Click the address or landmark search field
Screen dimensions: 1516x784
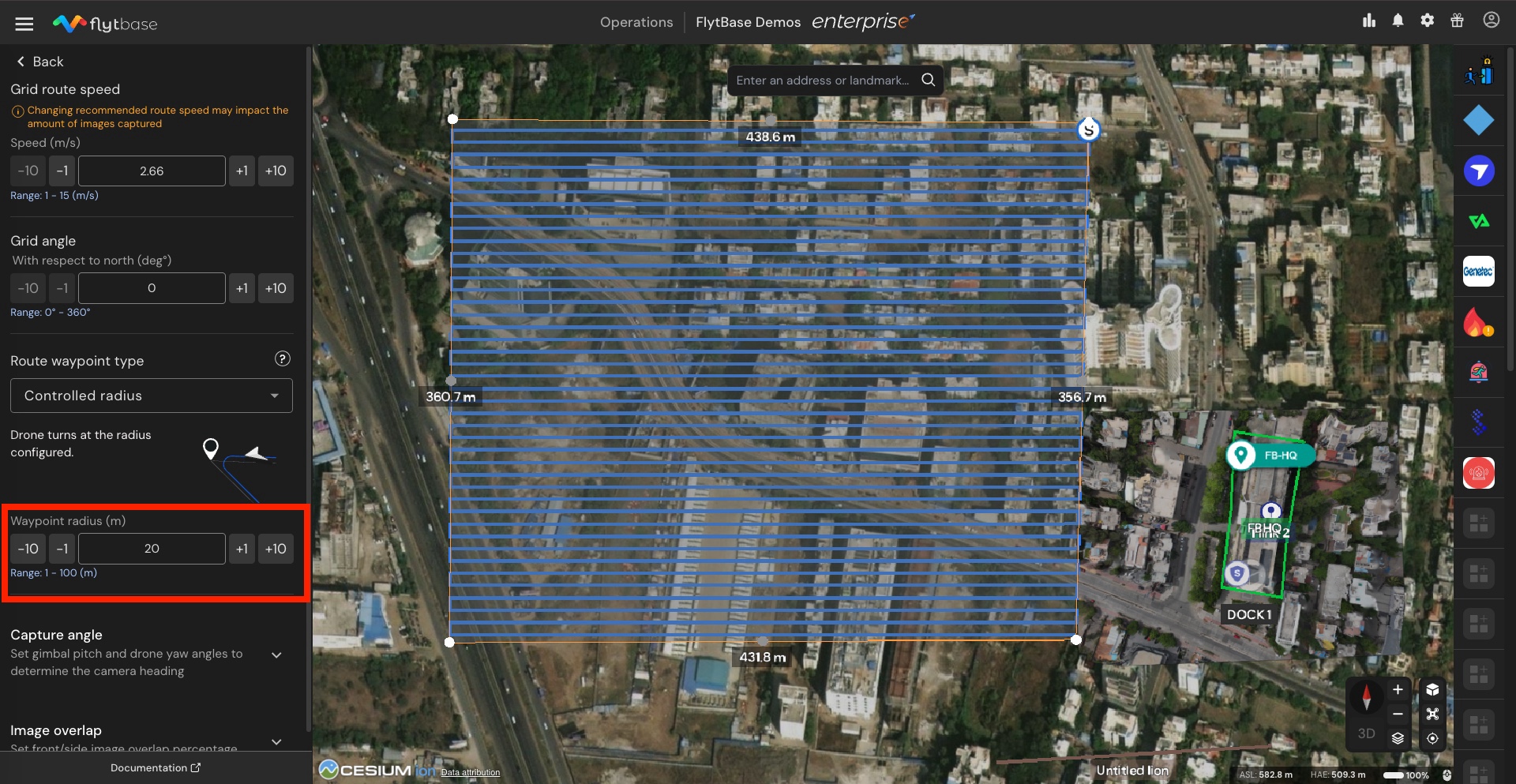click(822, 81)
